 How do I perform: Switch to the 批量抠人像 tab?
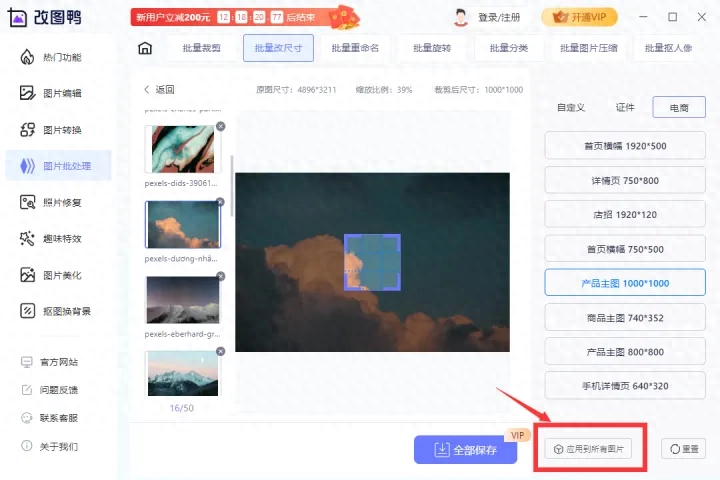pos(668,48)
